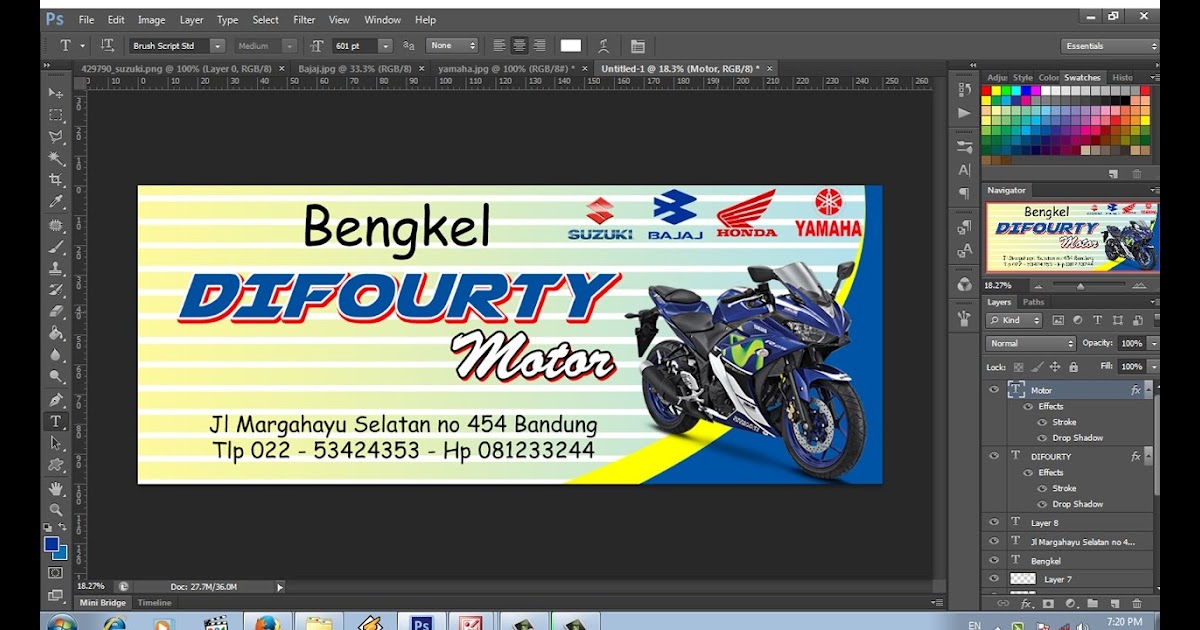The height and width of the screenshot is (630, 1200).
Task: Adjust the Navigator zoom slider
Action: tap(1080, 285)
